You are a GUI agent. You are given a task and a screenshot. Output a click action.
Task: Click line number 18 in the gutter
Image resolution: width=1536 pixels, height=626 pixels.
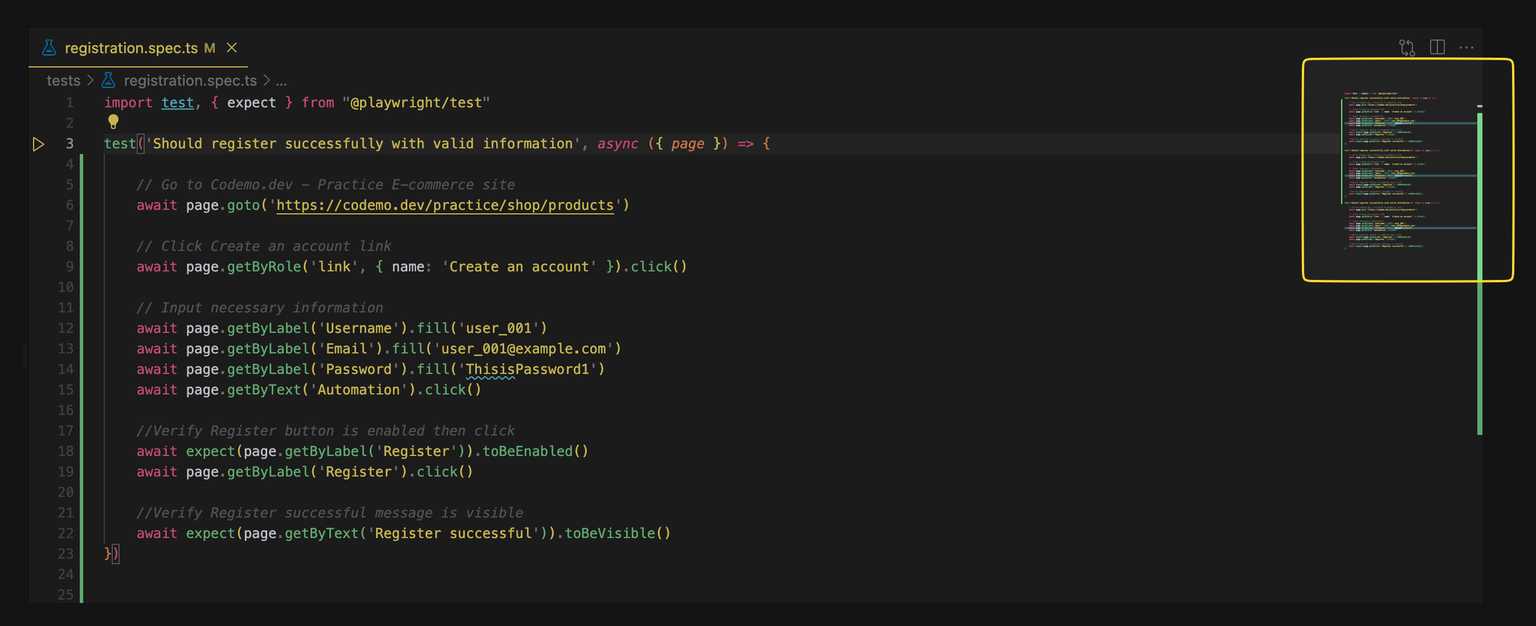[65, 451]
